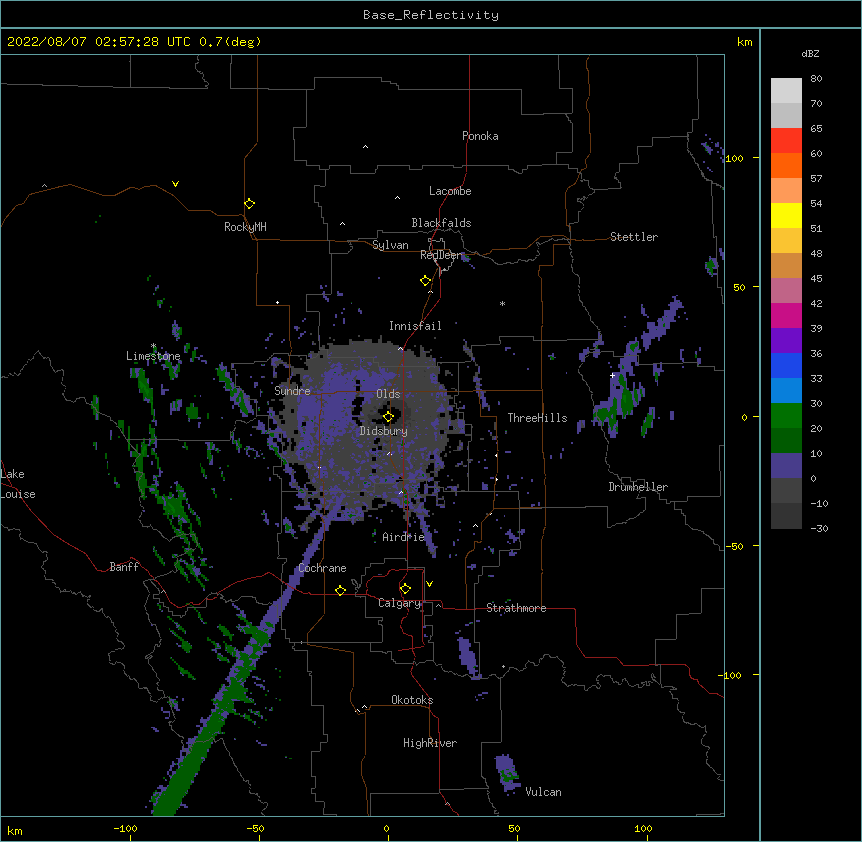Screen dimensions: 862x842
Task: Click the Didsbury town label
Action: [x=383, y=431]
